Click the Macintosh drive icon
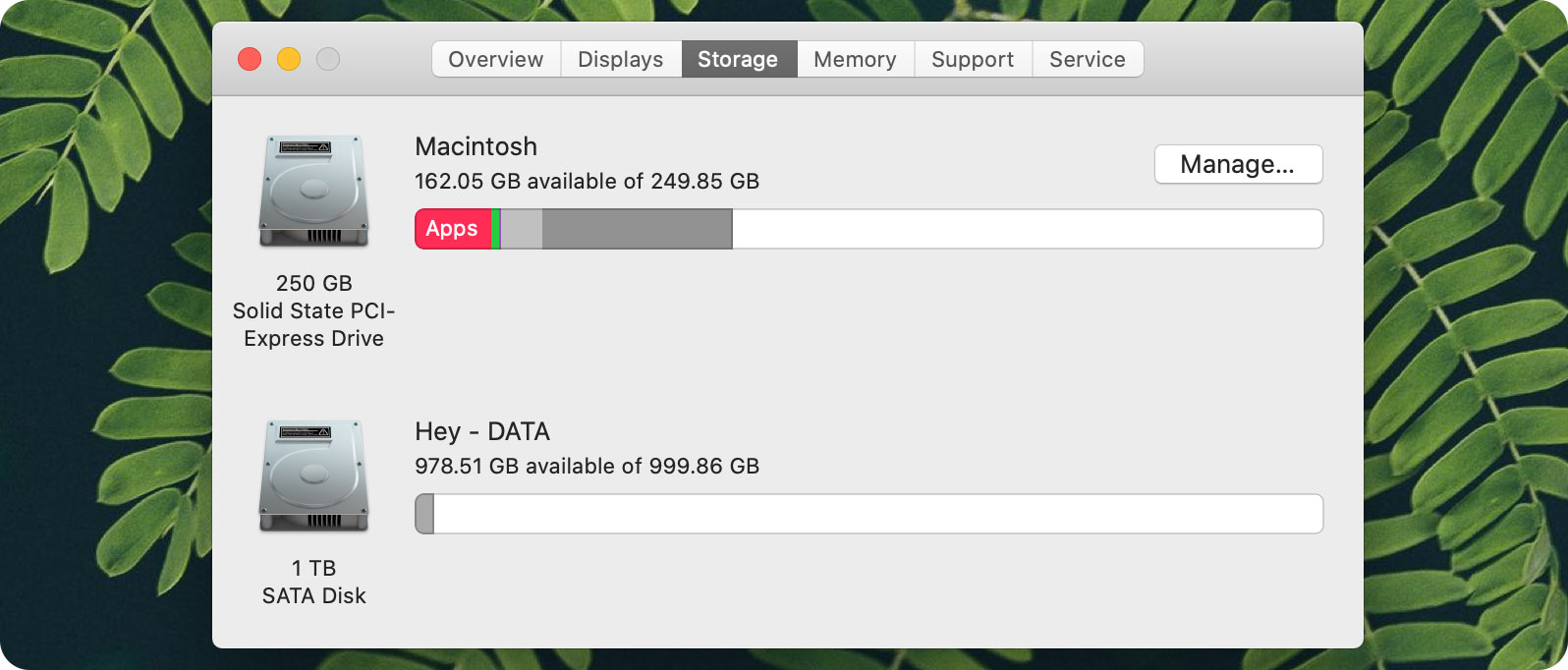This screenshot has height=670, width=1568. click(313, 192)
